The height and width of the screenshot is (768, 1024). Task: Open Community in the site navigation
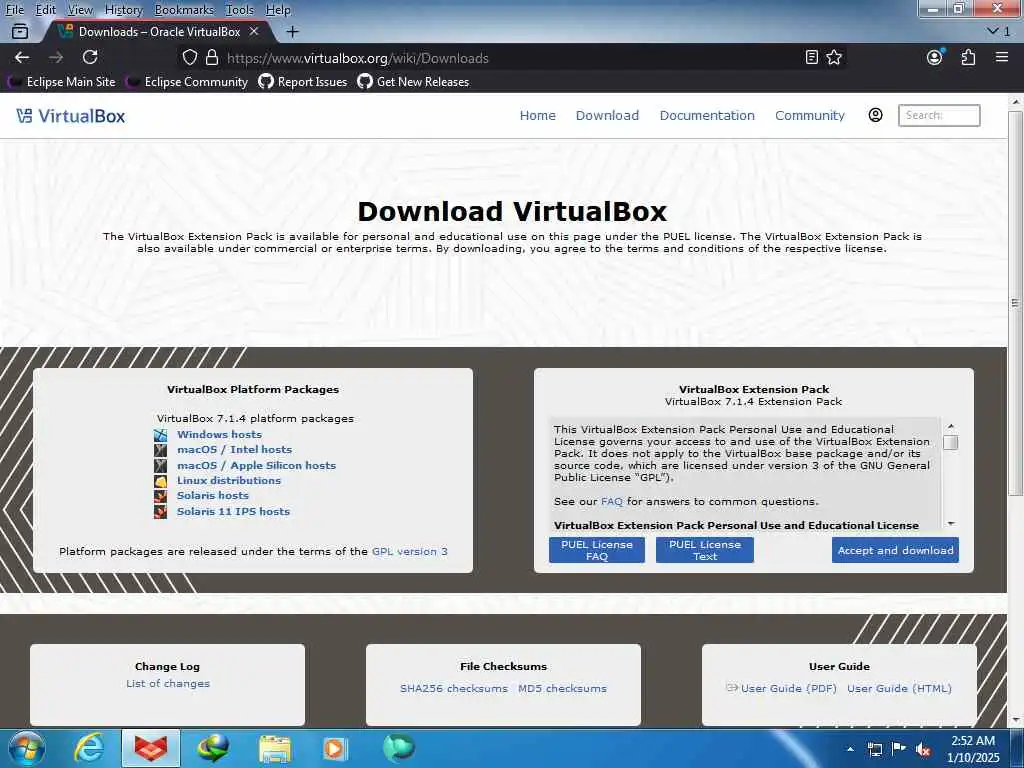click(810, 116)
